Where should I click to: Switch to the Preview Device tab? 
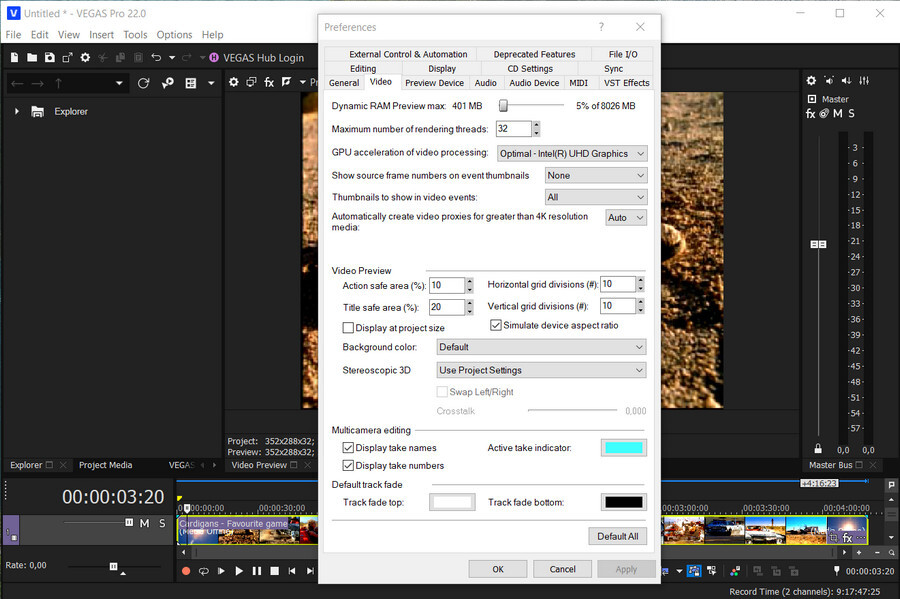pos(435,83)
